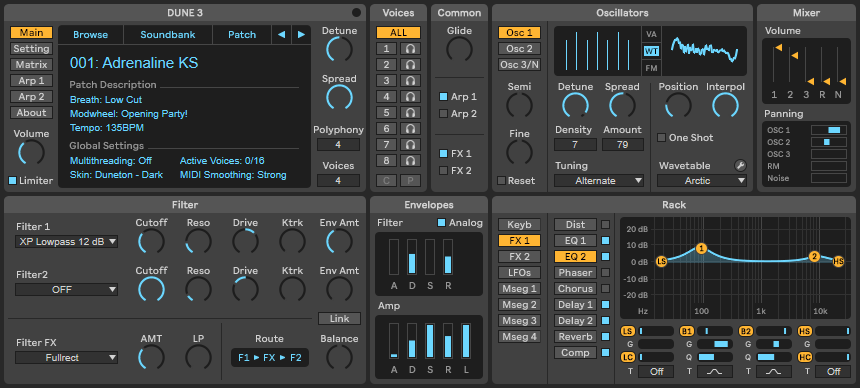The height and width of the screenshot is (388, 860).
Task: Click the waveform preview in Oscillators display
Action: pos(705,50)
